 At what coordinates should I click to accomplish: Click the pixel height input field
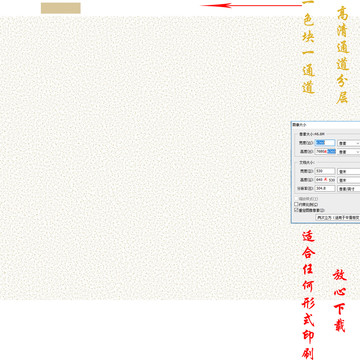325,151
